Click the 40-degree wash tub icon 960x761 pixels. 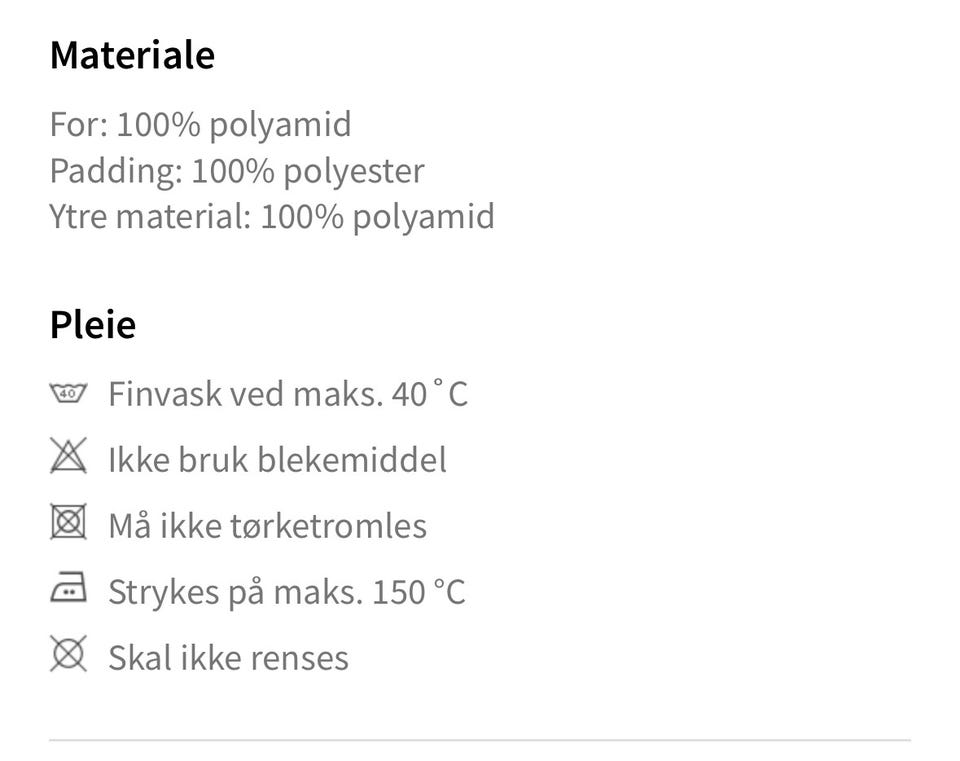pos(68,394)
